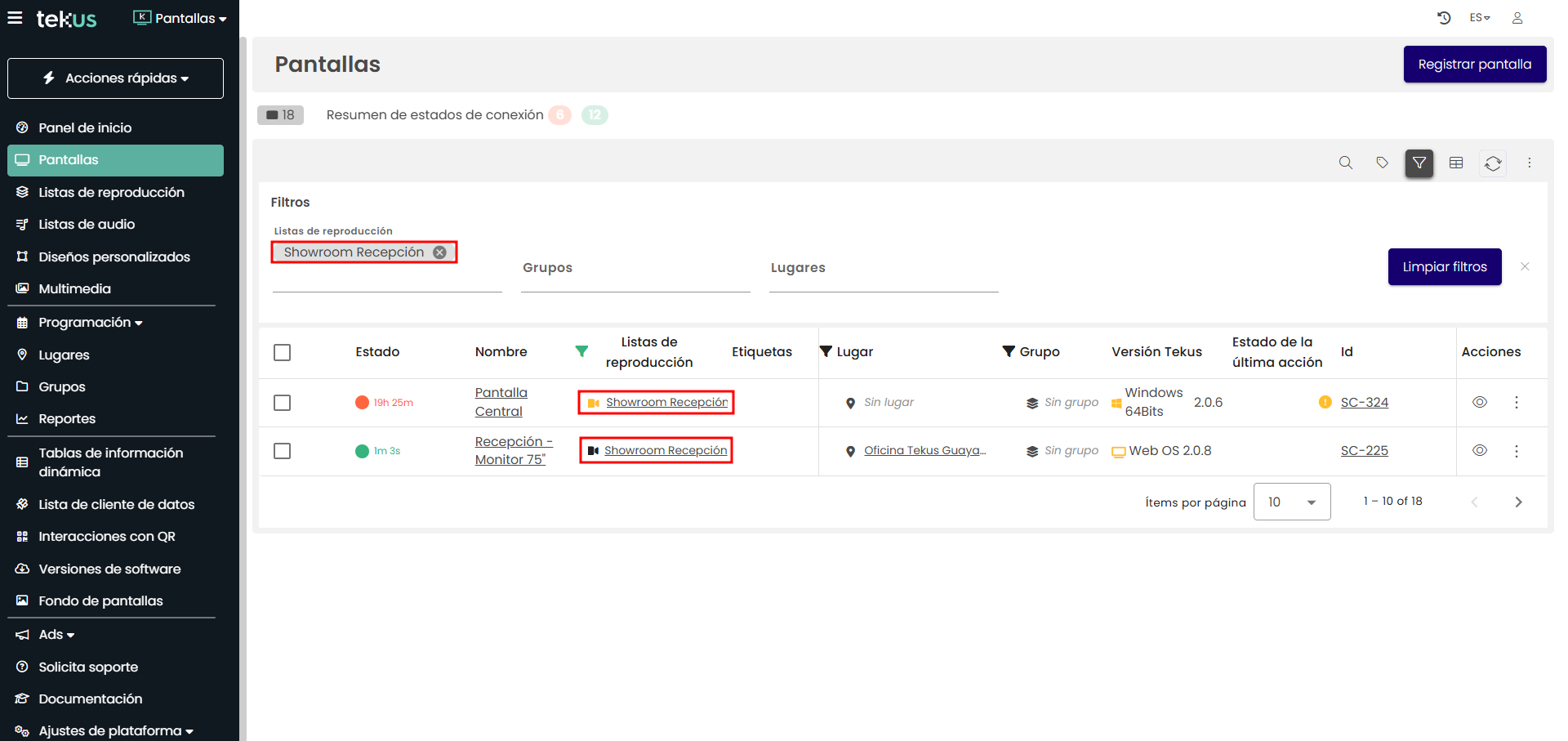Preview screen SC-225 with eye icon

click(x=1479, y=451)
